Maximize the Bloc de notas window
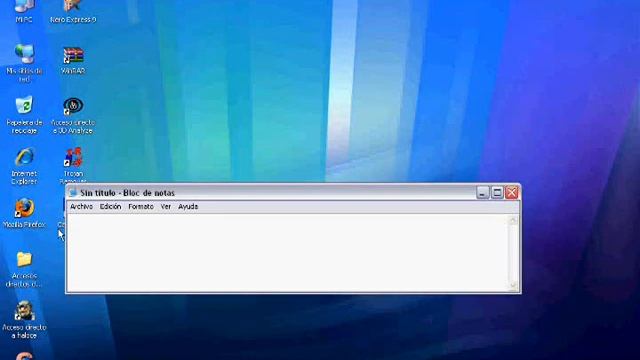 pyautogui.click(x=497, y=193)
